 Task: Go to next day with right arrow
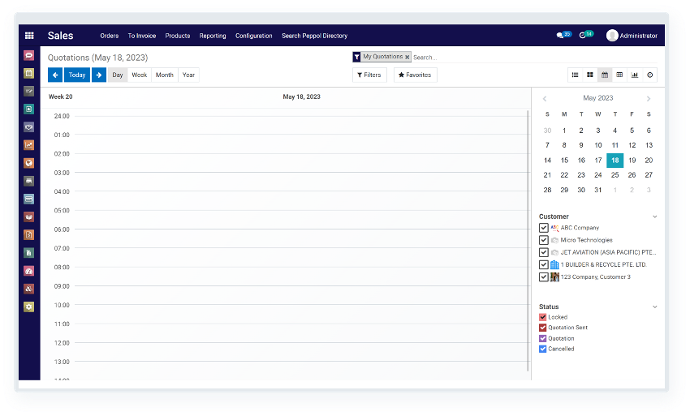(x=99, y=75)
